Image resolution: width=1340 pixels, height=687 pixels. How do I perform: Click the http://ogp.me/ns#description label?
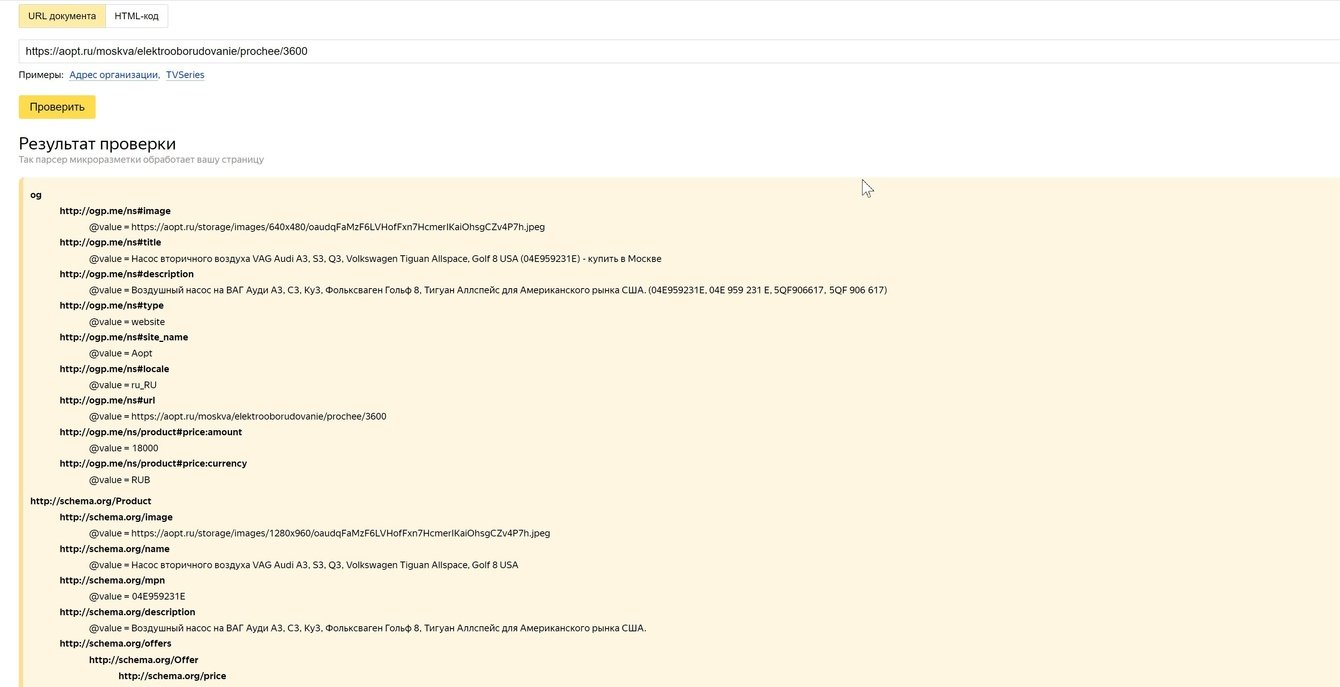tap(127, 274)
